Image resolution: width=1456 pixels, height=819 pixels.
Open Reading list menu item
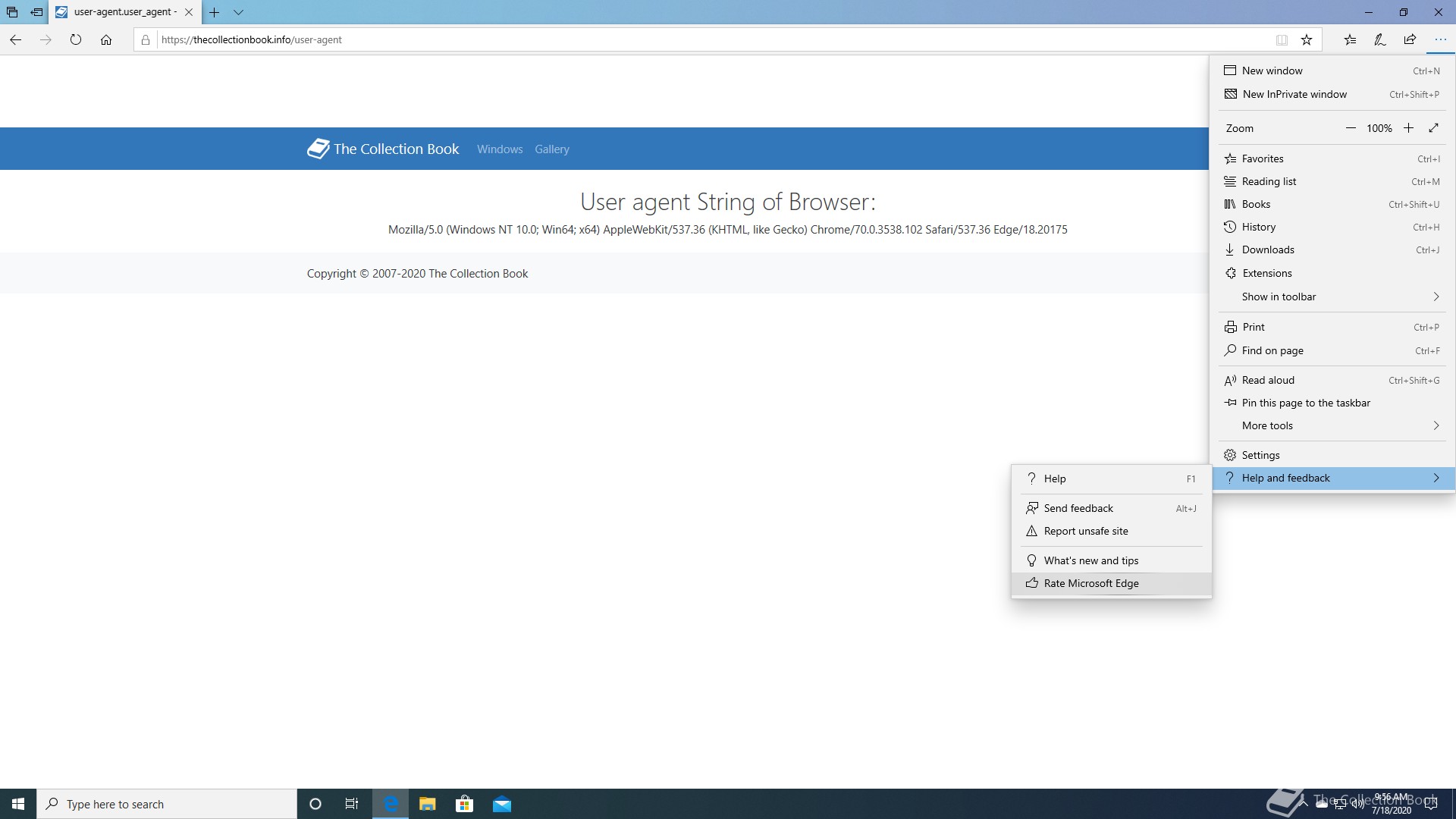pos(1332,181)
